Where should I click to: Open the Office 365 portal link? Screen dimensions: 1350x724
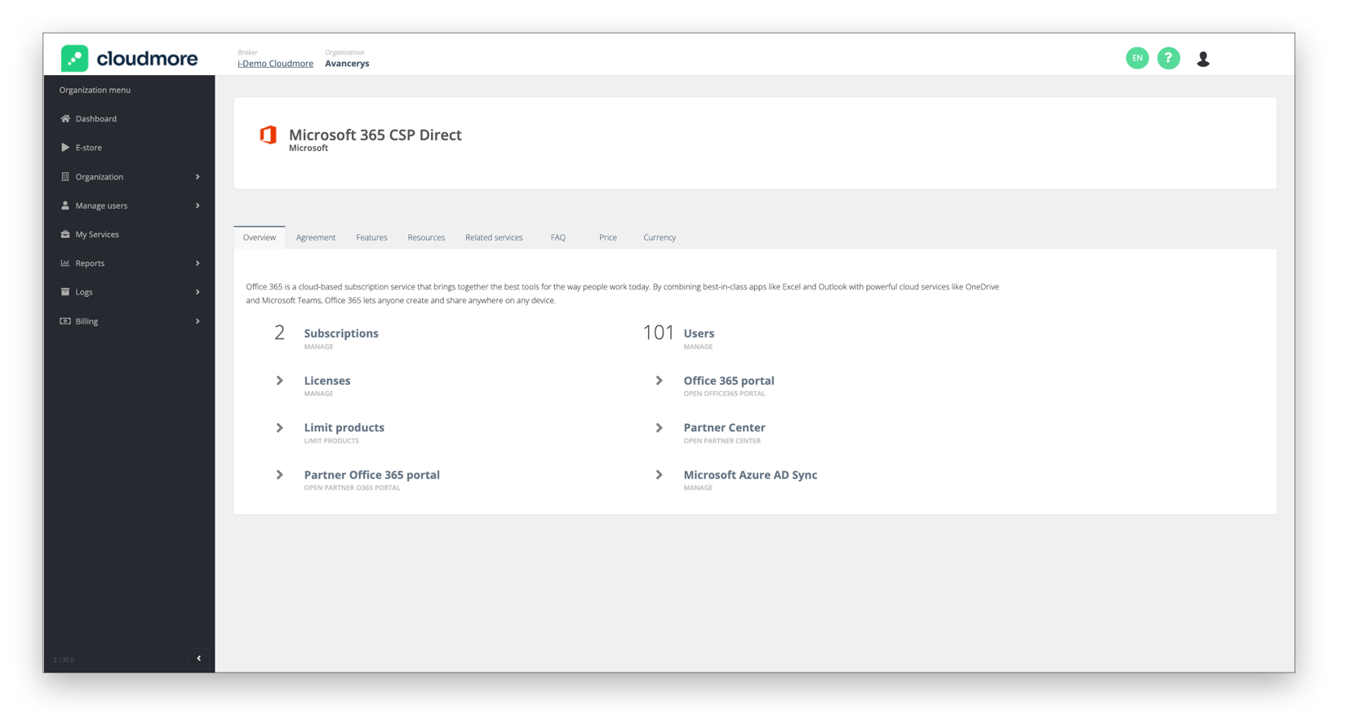[729, 381]
